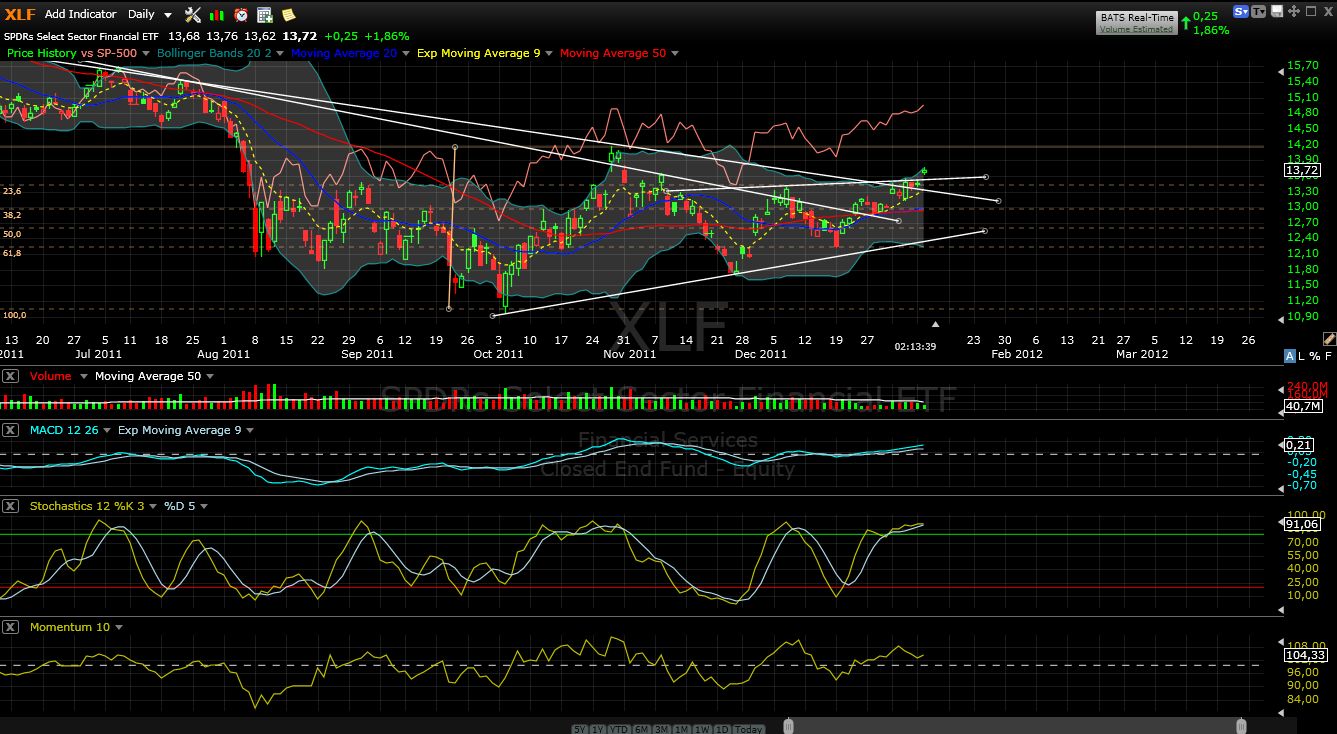1337x734 pixels.
Task: Switch to the YTD time range
Action: (619, 729)
